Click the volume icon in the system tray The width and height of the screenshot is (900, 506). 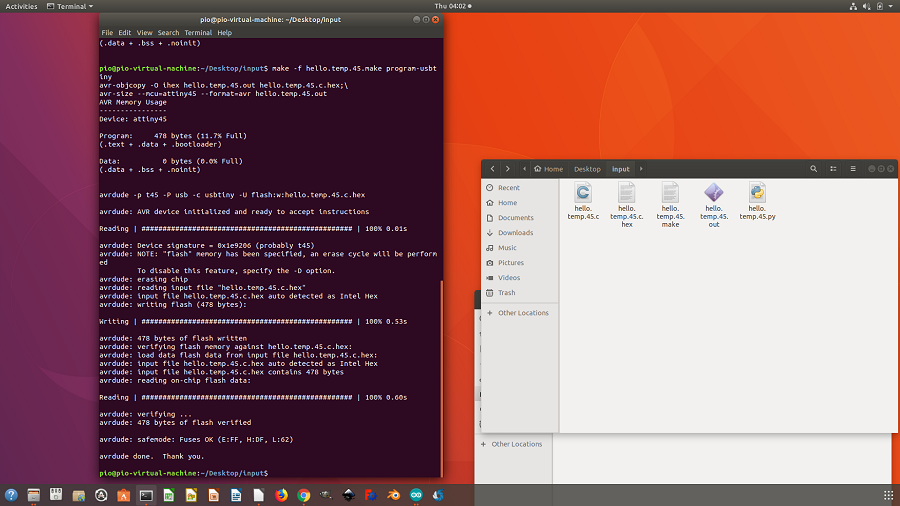[866, 6]
